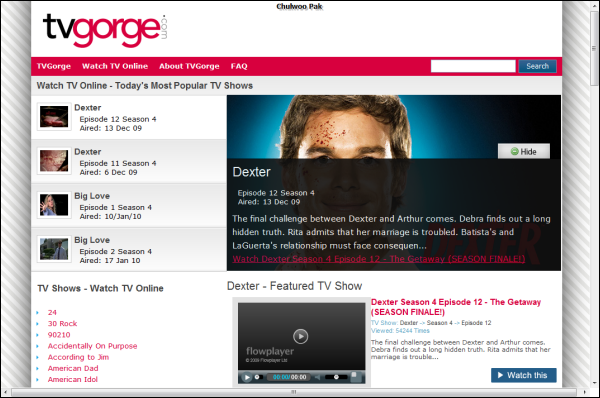Click the horizontal scrollbar thumb

tap(293, 392)
